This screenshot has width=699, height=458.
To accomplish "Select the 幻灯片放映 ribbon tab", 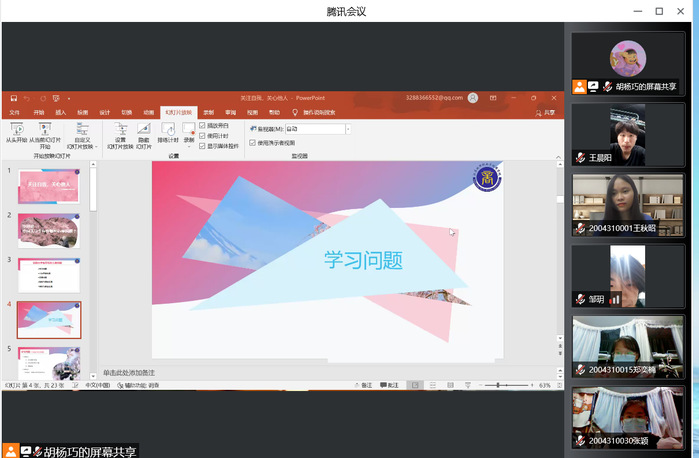I will (178, 112).
